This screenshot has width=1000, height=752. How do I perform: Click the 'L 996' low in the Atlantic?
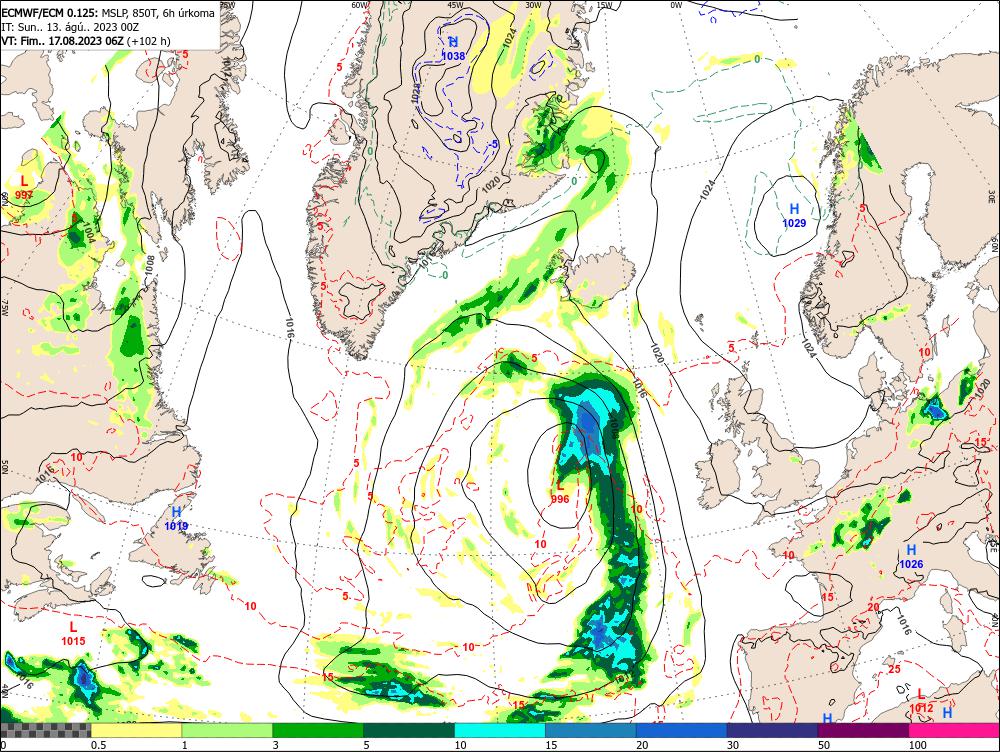click(560, 492)
